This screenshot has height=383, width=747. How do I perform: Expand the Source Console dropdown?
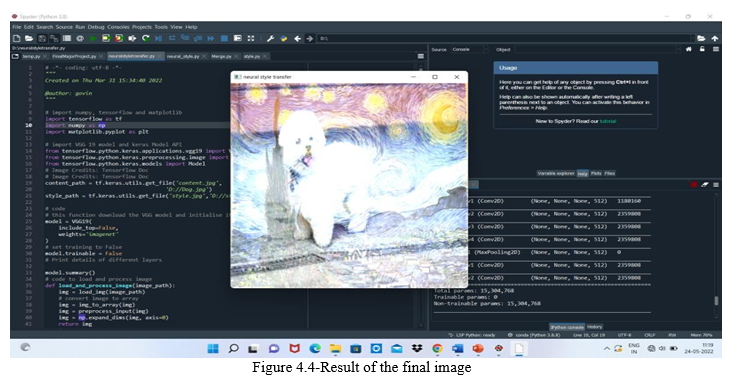pos(469,49)
